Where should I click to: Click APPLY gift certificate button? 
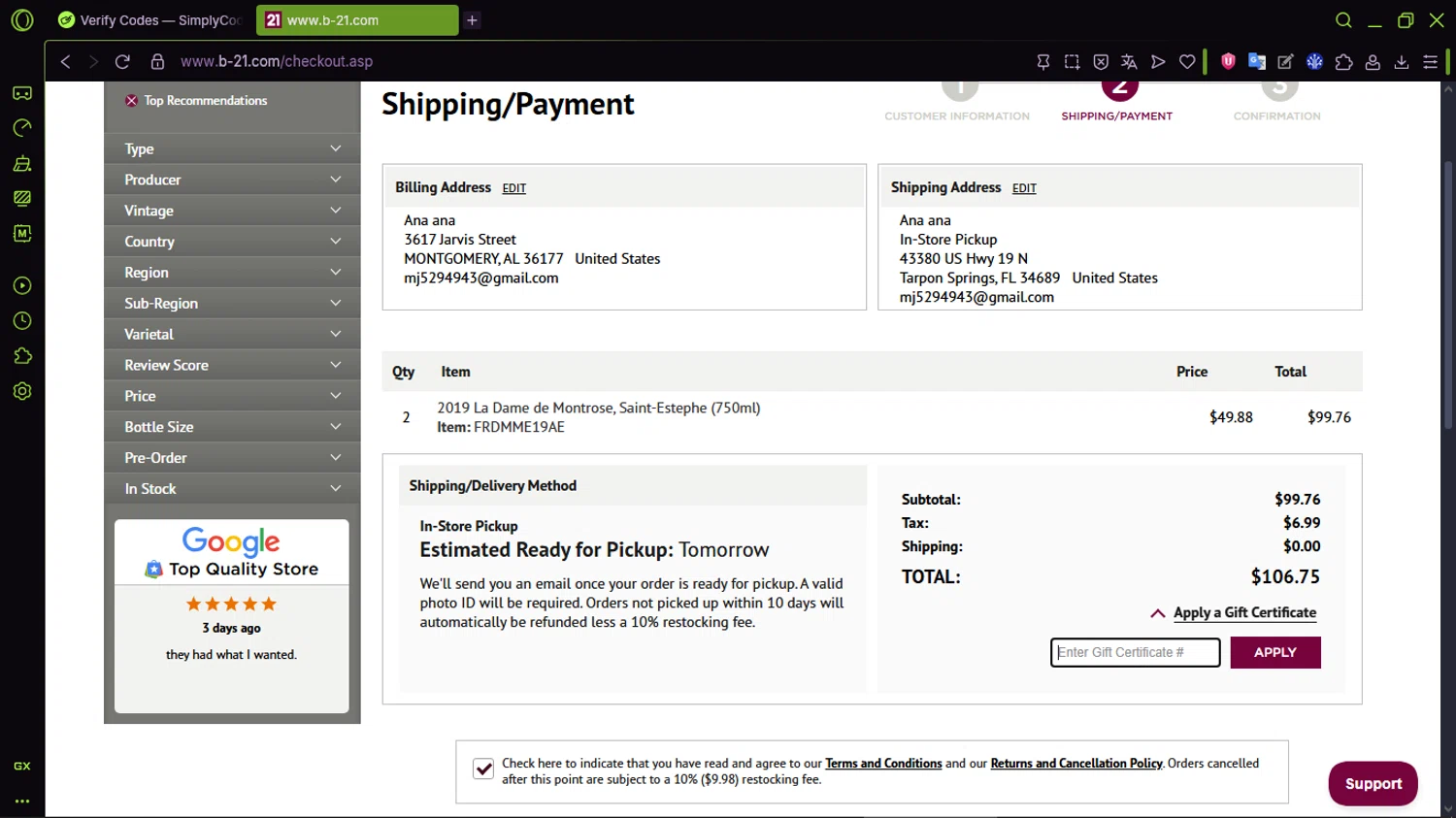1275,653
